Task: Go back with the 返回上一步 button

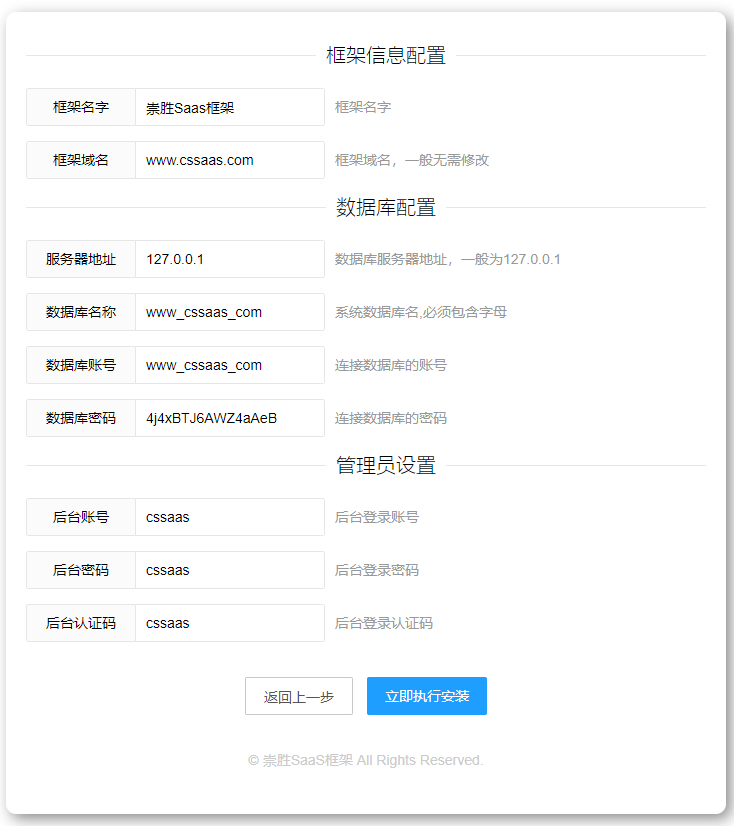Action: 298,696
